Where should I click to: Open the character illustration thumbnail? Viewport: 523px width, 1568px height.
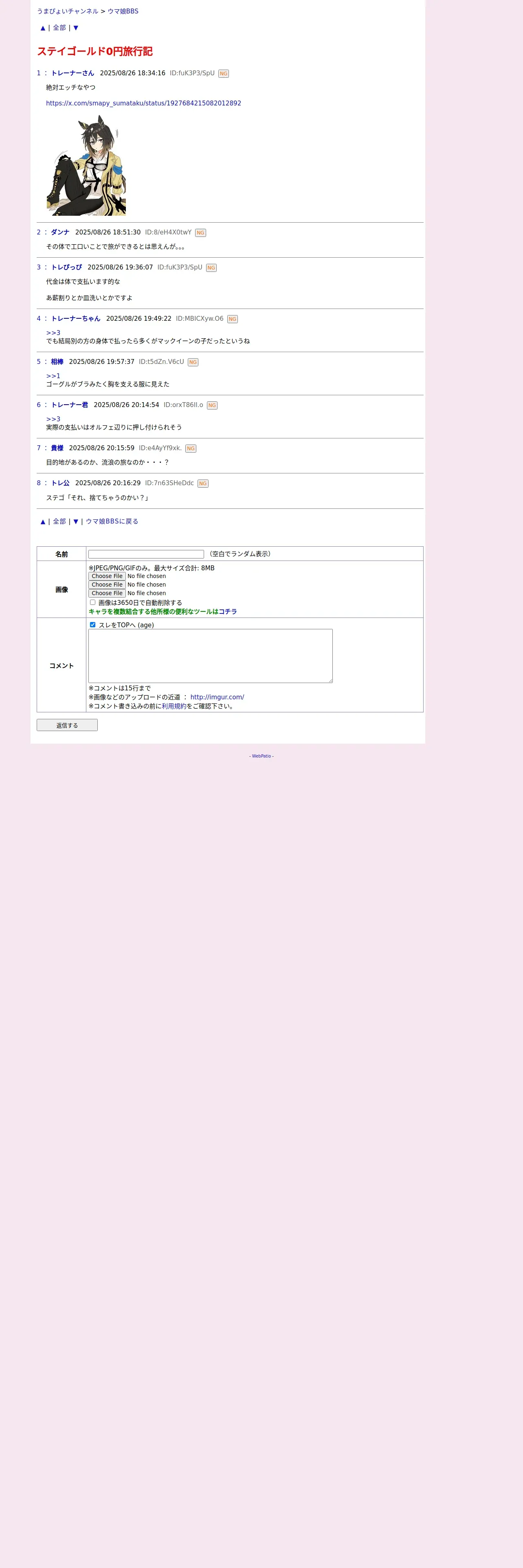click(x=86, y=166)
